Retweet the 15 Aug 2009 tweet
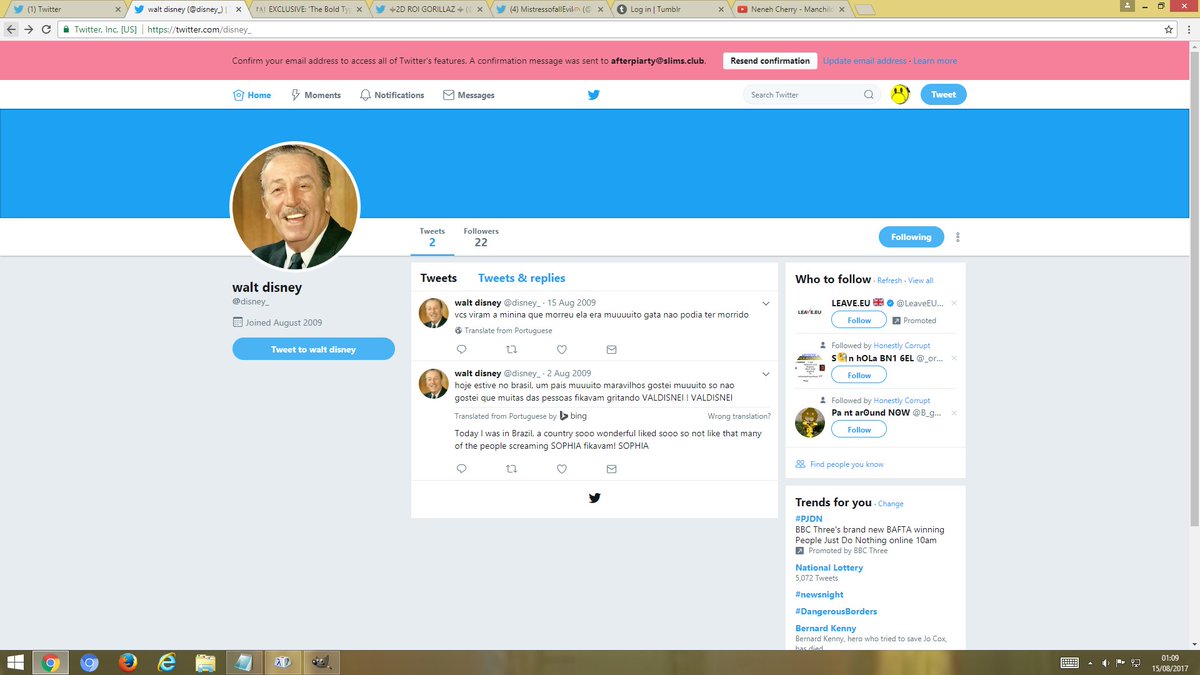 (512, 349)
